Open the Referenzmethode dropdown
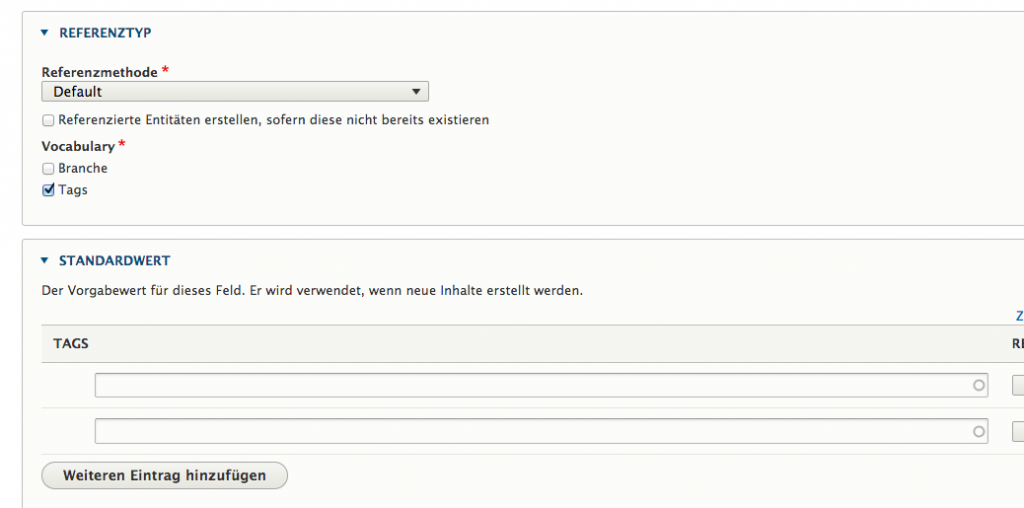The image size is (1024, 508). (x=235, y=92)
